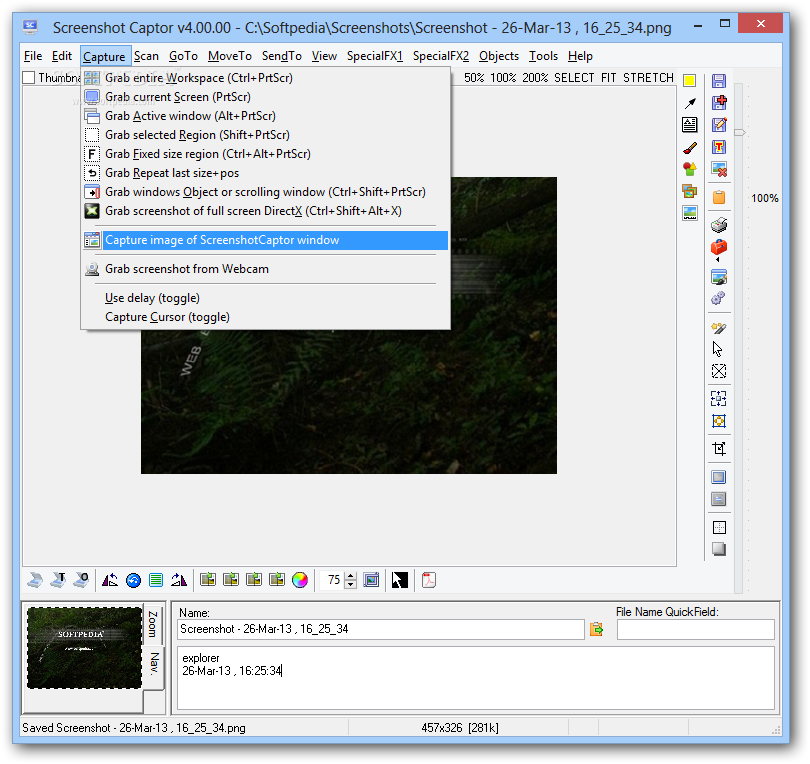Open the SendTo menu
Viewport: 810px width, 764px height.
[x=282, y=56]
